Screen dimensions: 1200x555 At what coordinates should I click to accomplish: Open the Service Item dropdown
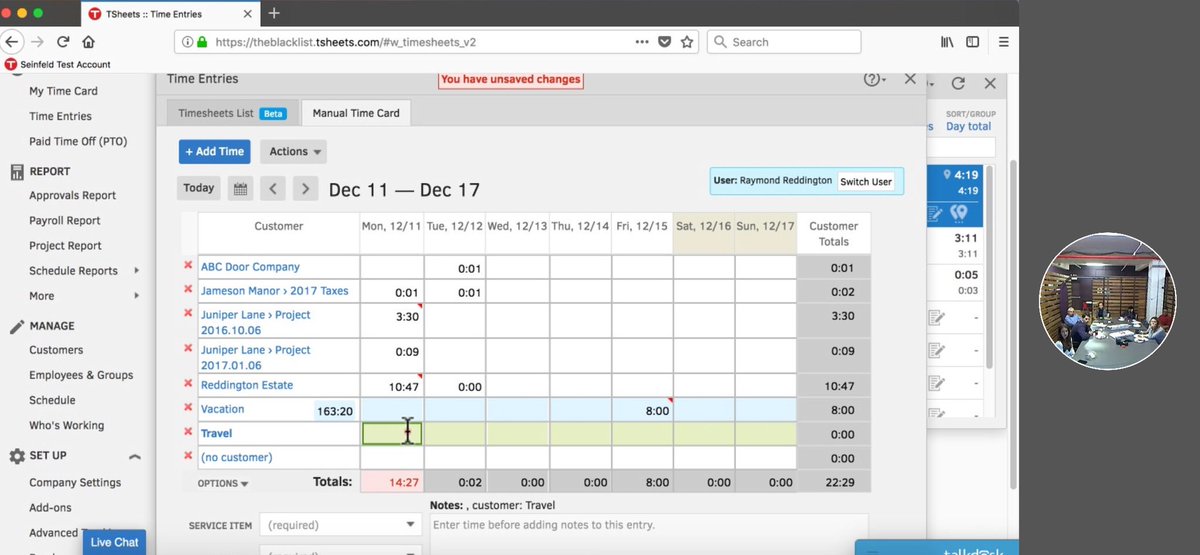[341, 524]
